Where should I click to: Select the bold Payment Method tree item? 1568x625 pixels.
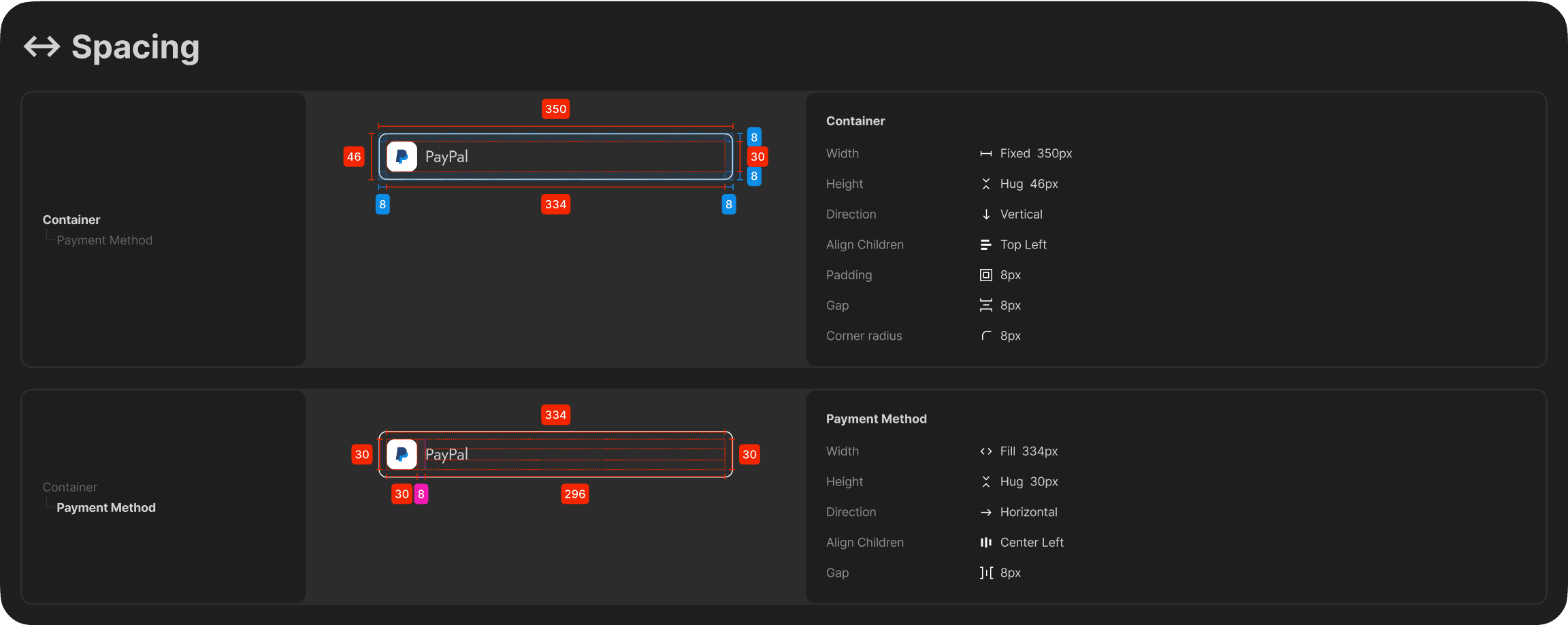tap(106, 508)
